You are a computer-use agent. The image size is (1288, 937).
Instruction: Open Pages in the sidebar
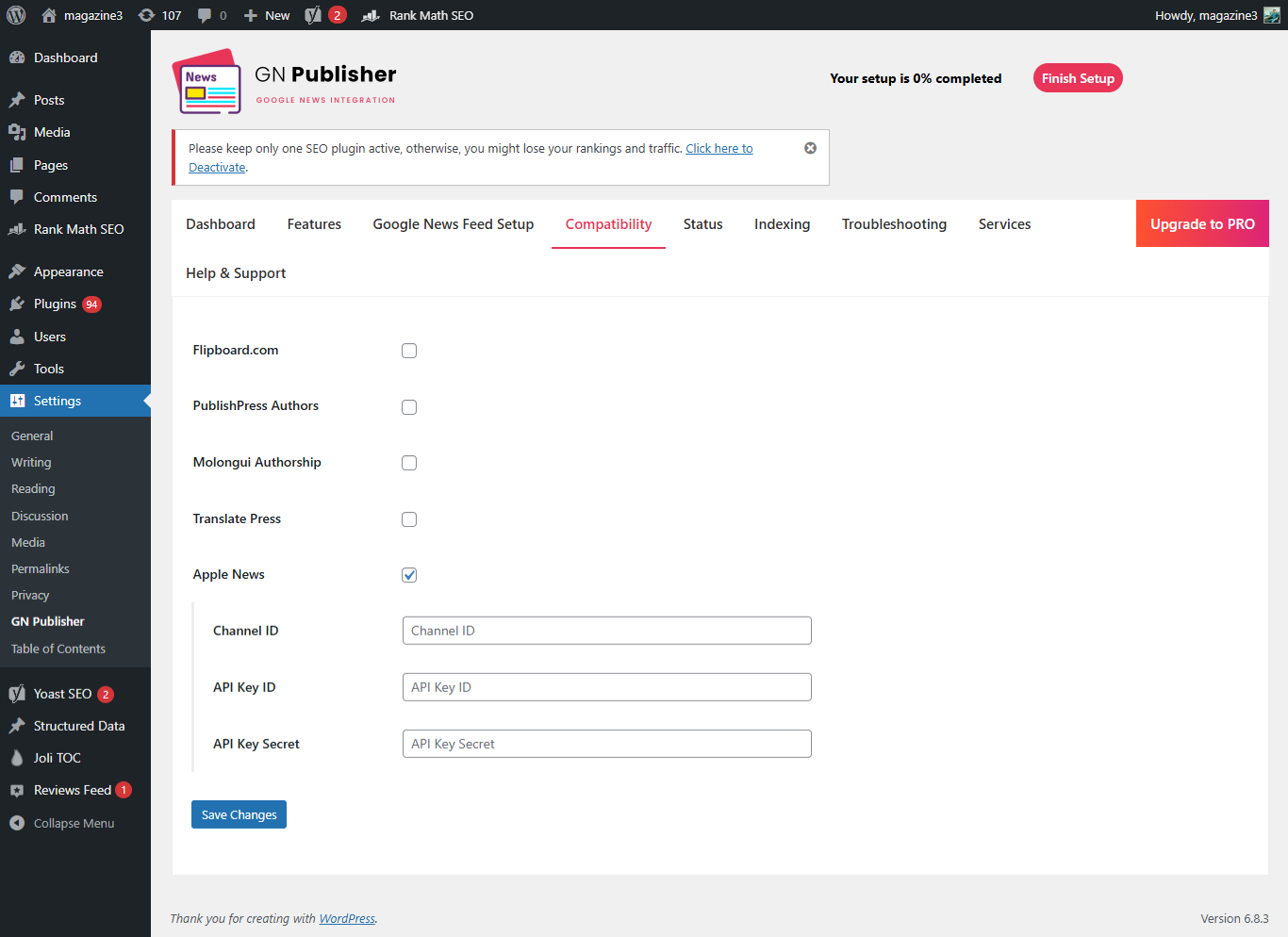coord(75,165)
